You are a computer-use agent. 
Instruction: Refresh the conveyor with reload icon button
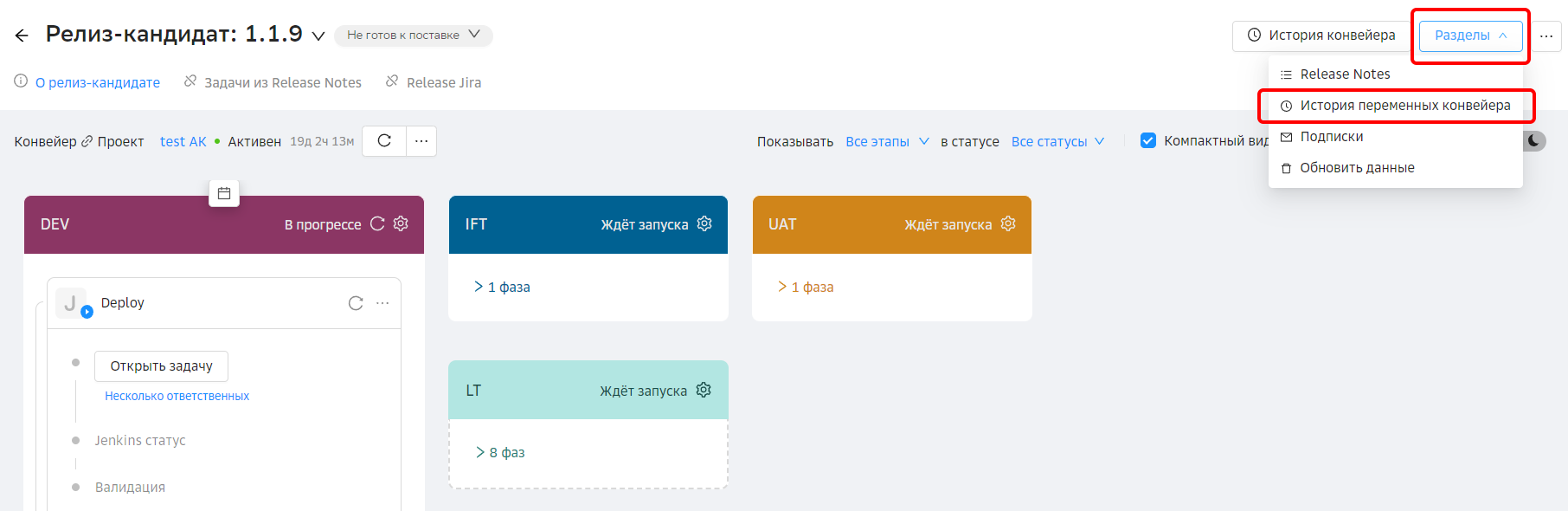pos(384,141)
